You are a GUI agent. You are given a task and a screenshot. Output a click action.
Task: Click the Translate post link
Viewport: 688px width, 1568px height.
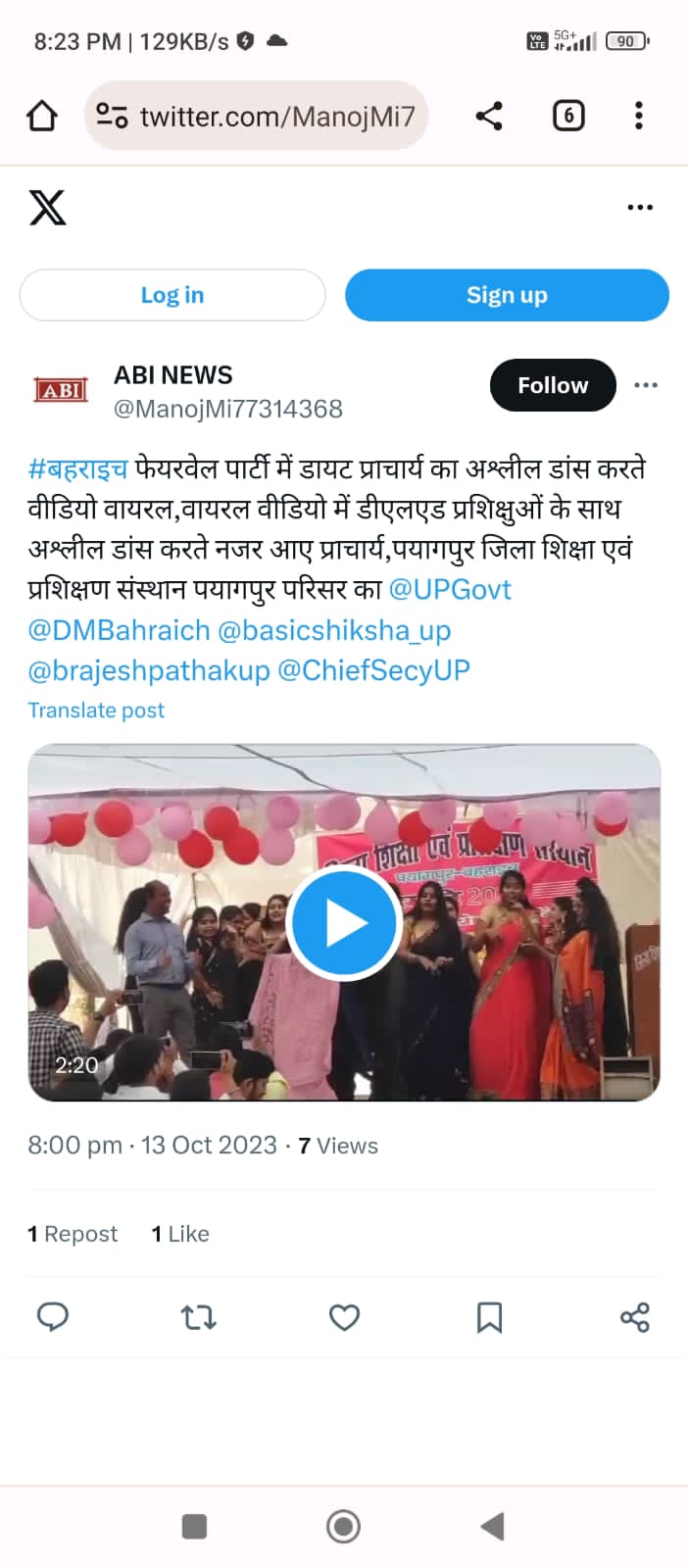96,710
